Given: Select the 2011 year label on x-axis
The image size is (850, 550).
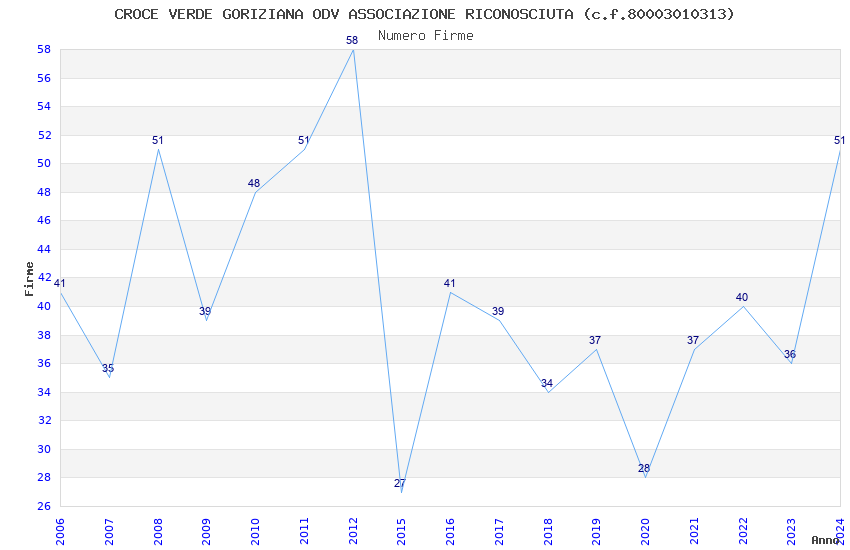Looking at the screenshot, I should click(304, 531).
